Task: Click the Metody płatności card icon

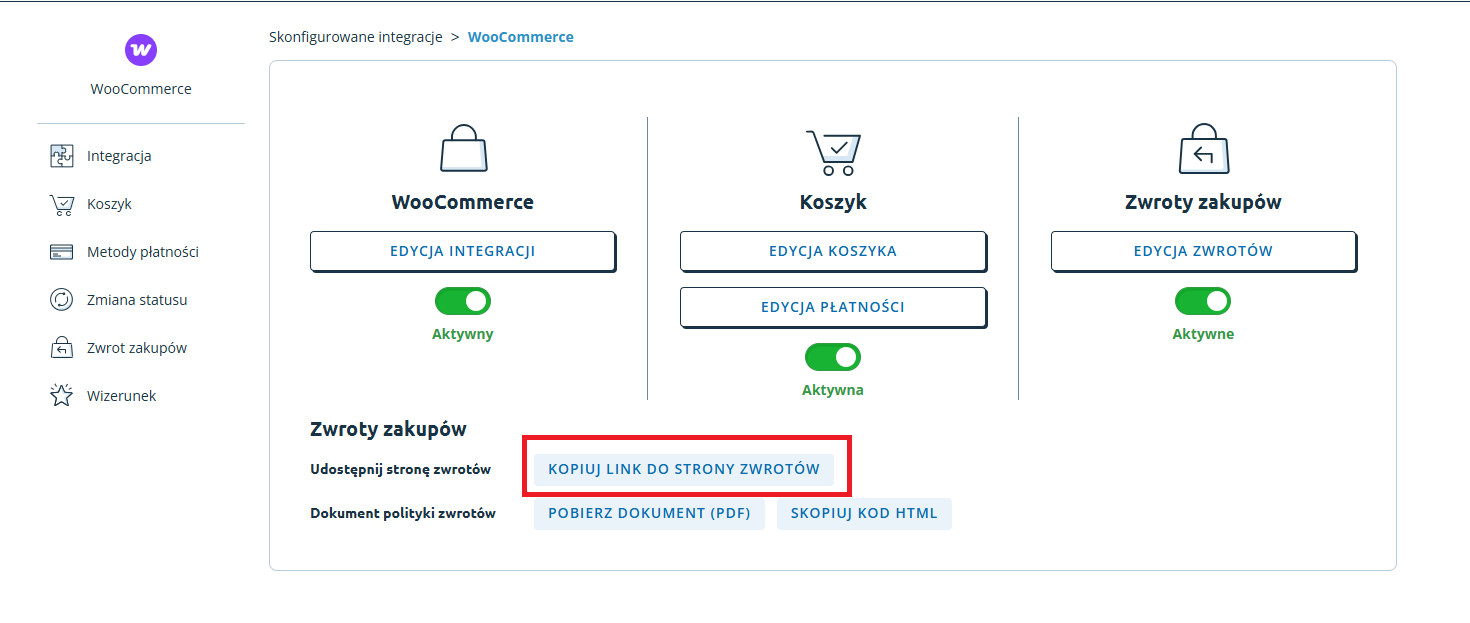Action: [x=62, y=252]
